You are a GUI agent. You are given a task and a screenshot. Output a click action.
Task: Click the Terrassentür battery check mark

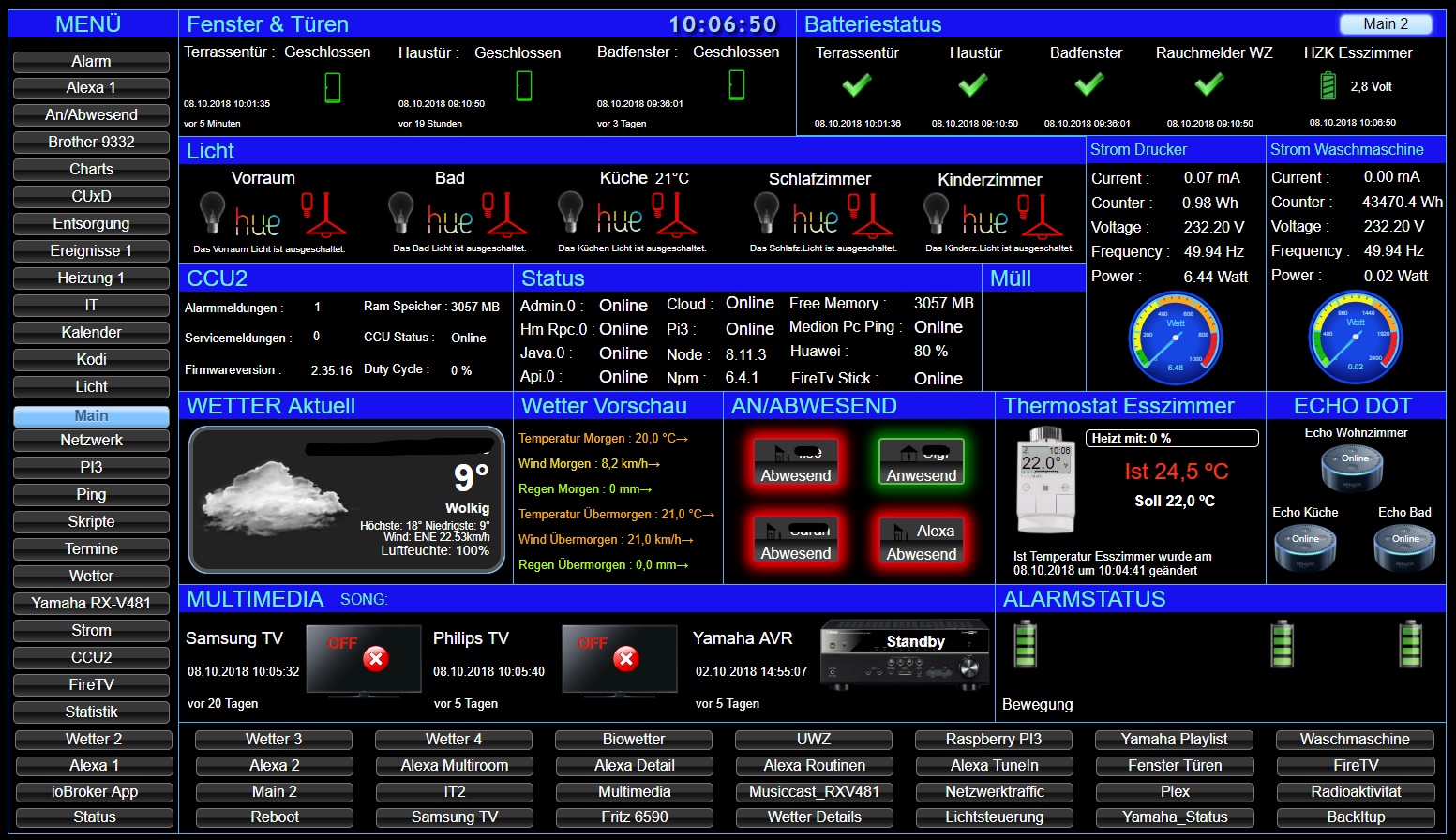point(857,85)
